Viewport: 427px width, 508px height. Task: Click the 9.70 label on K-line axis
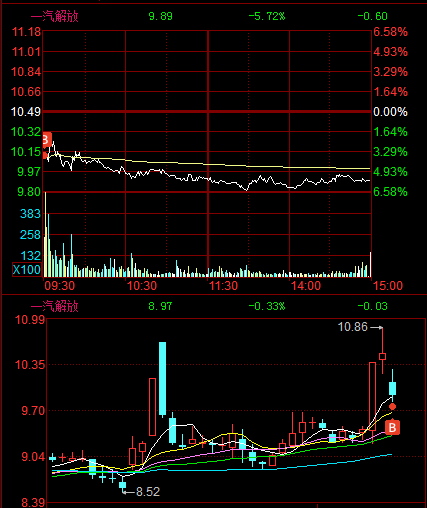click(x=33, y=410)
